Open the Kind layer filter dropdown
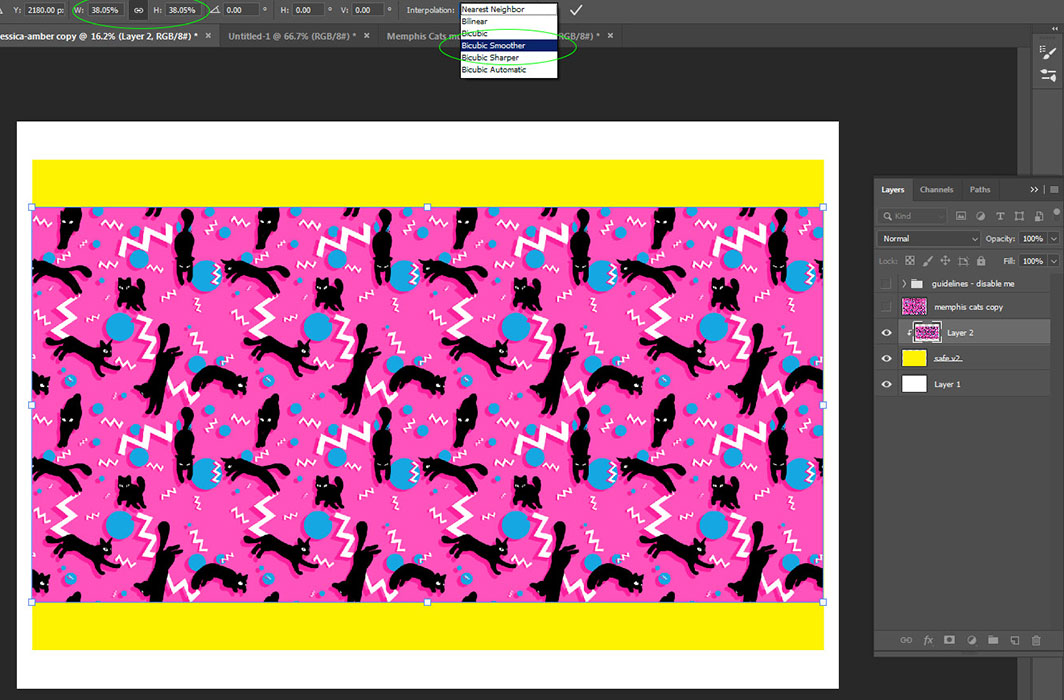 pyautogui.click(x=912, y=216)
